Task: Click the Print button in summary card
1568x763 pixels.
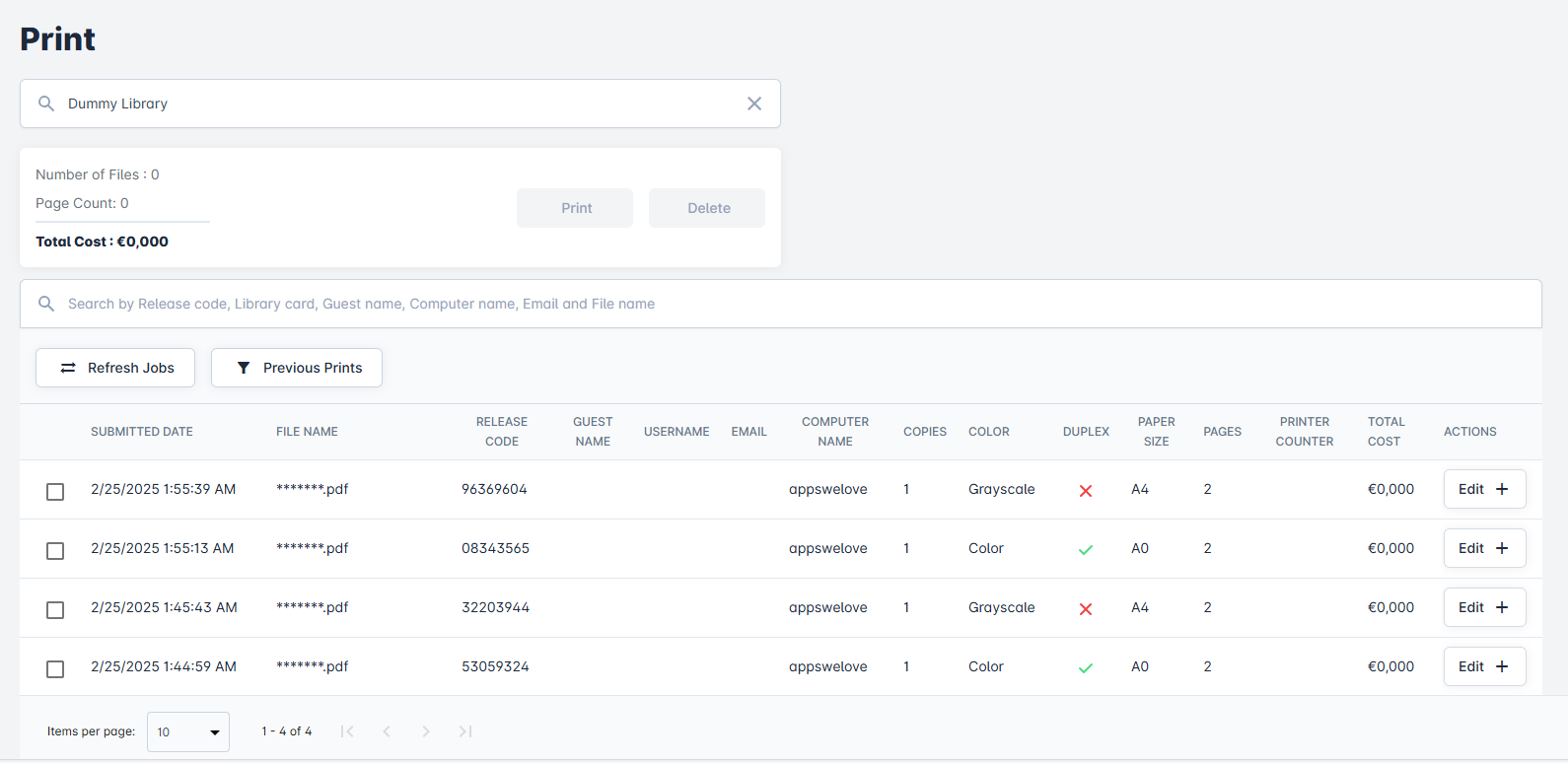Action: (x=575, y=208)
